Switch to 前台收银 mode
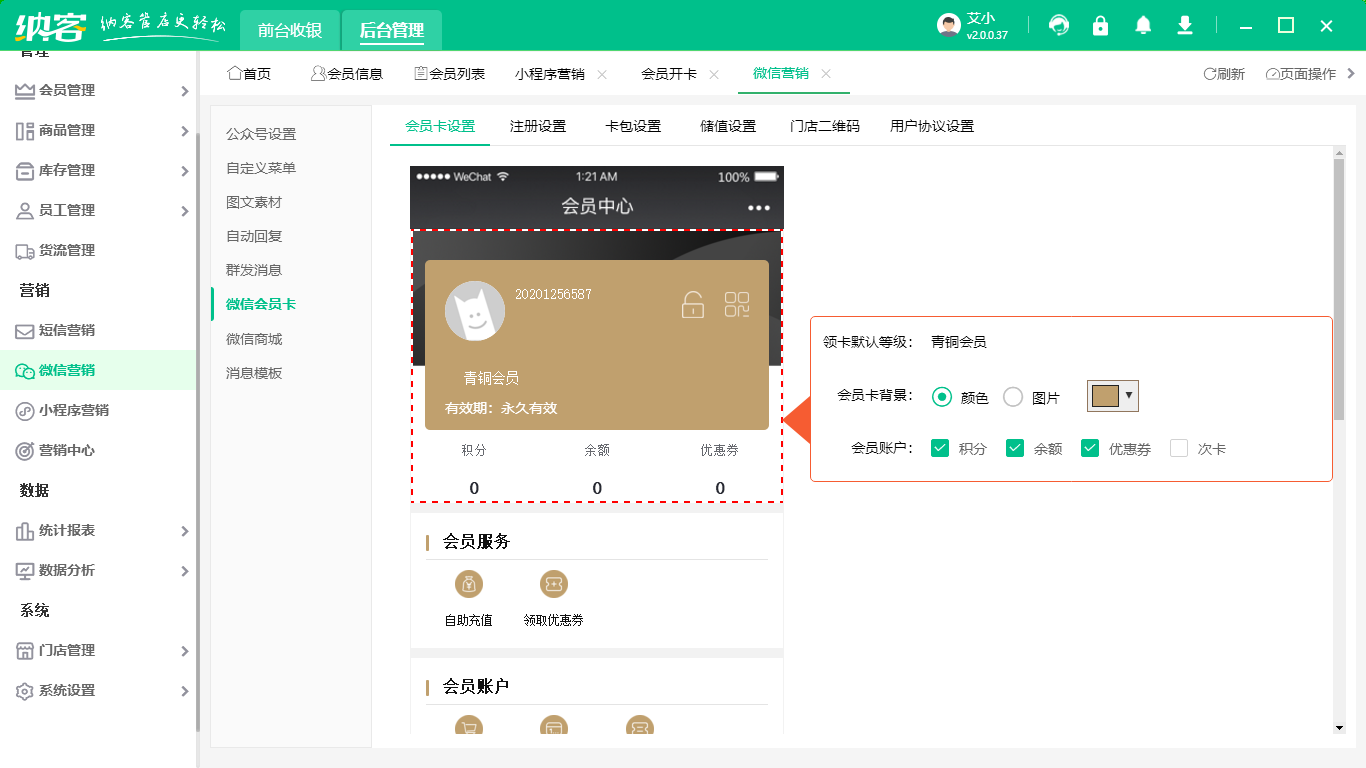Viewport: 1366px width, 768px height. [289, 30]
